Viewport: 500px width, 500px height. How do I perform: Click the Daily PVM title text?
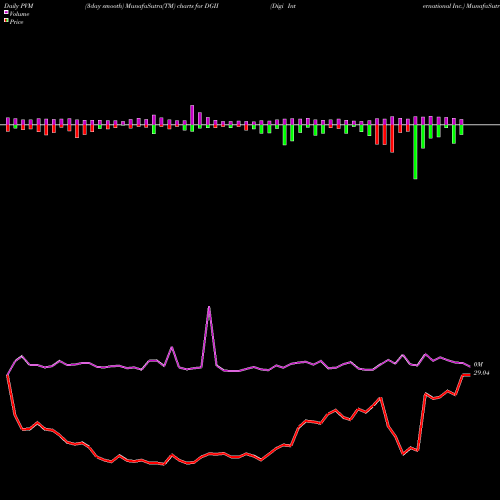pos(19,6)
